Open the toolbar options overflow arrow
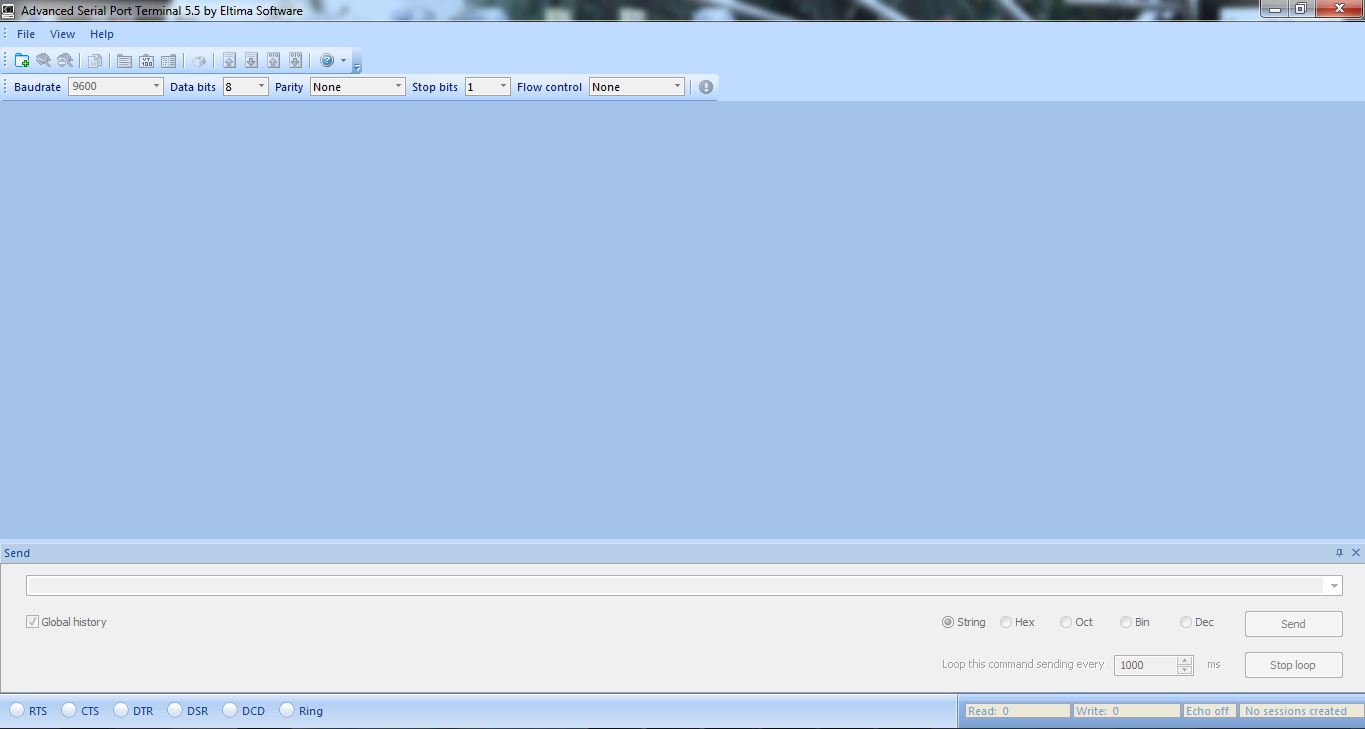 (357, 69)
